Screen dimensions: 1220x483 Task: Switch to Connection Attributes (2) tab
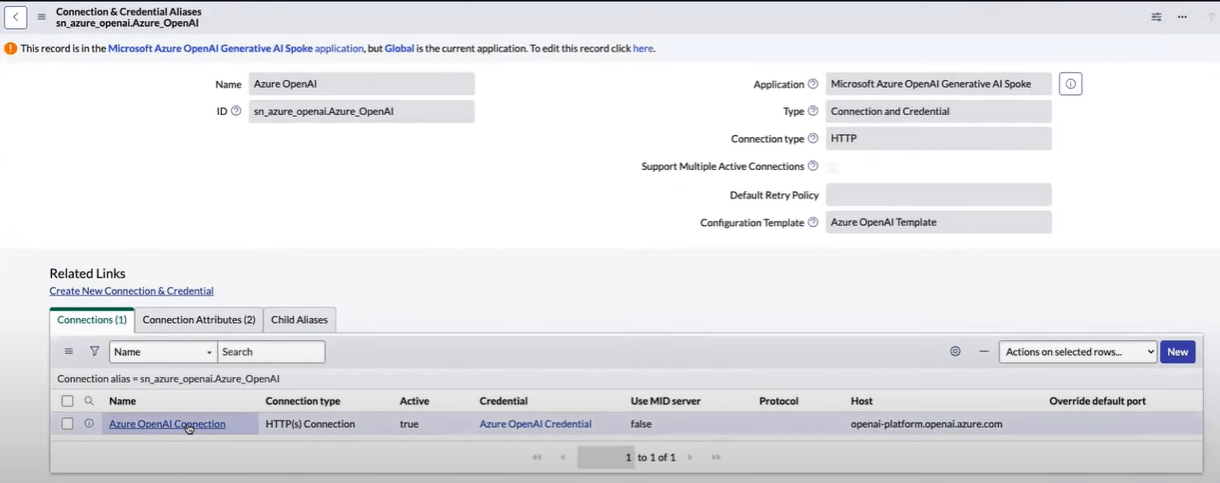click(x=199, y=320)
